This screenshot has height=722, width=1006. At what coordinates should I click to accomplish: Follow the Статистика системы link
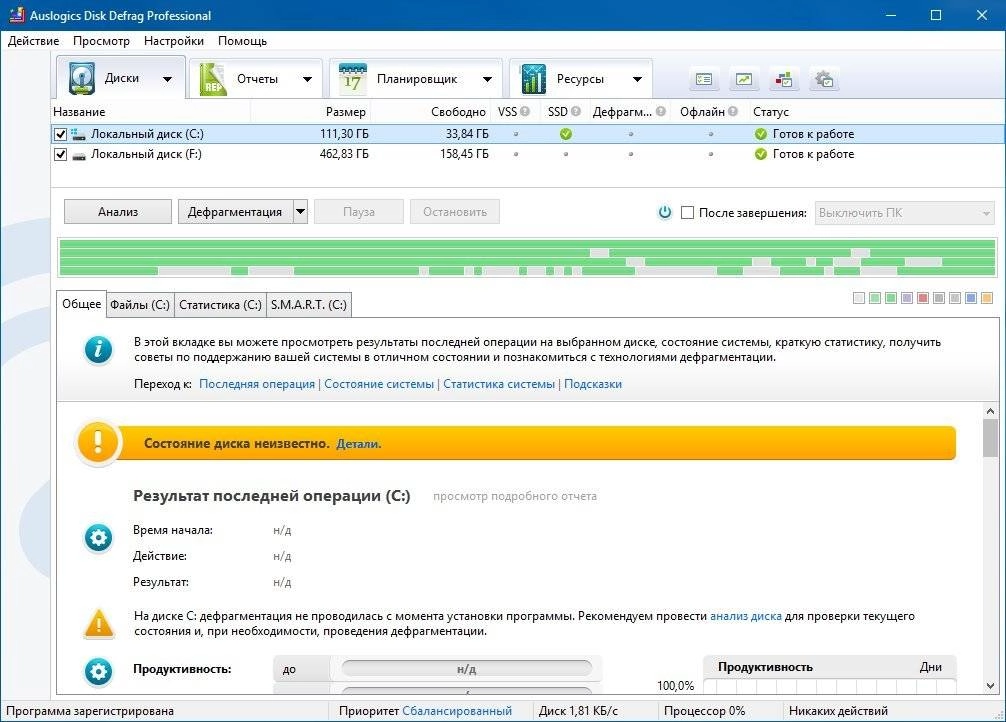pyautogui.click(x=499, y=384)
